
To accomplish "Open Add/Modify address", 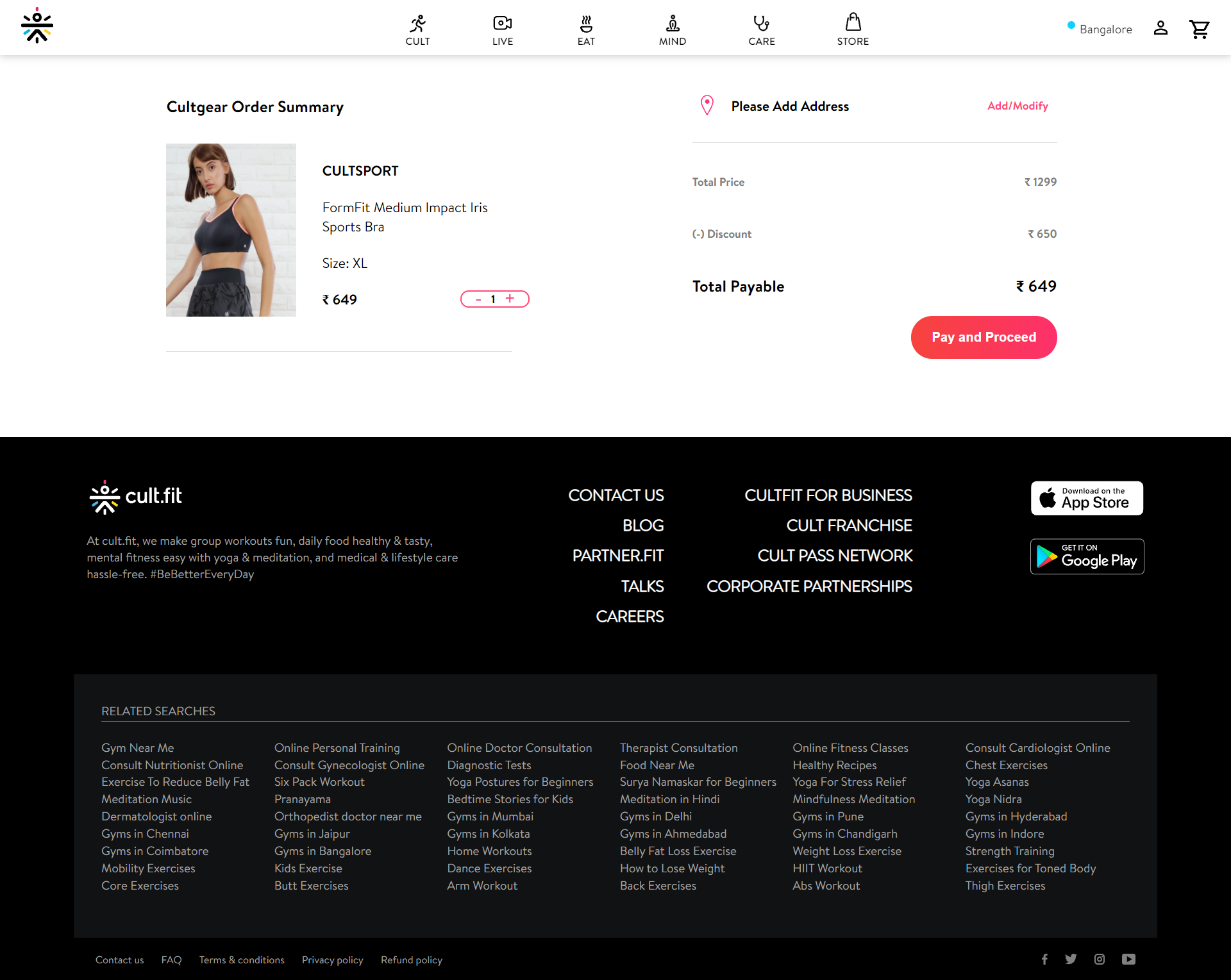I will click(x=1017, y=106).
